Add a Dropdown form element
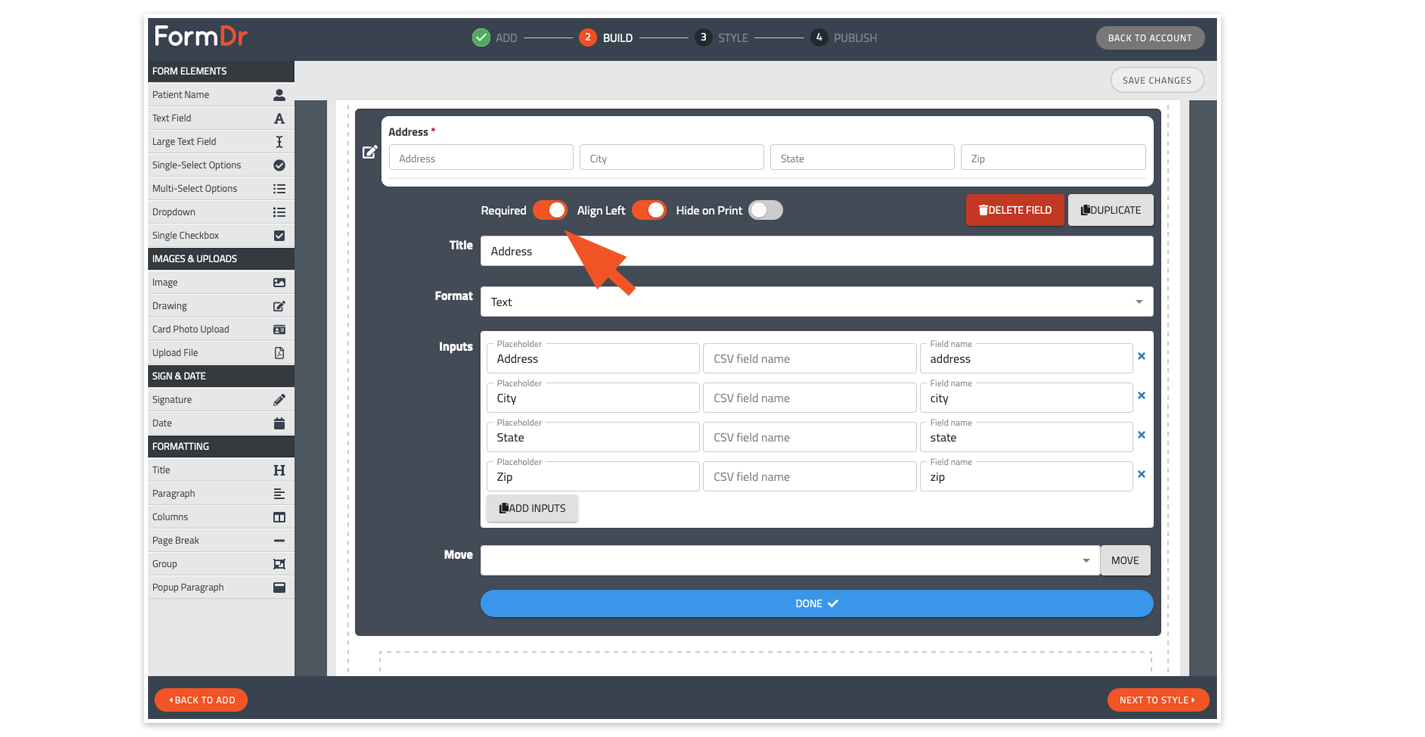The image size is (1425, 737). pos(221,212)
